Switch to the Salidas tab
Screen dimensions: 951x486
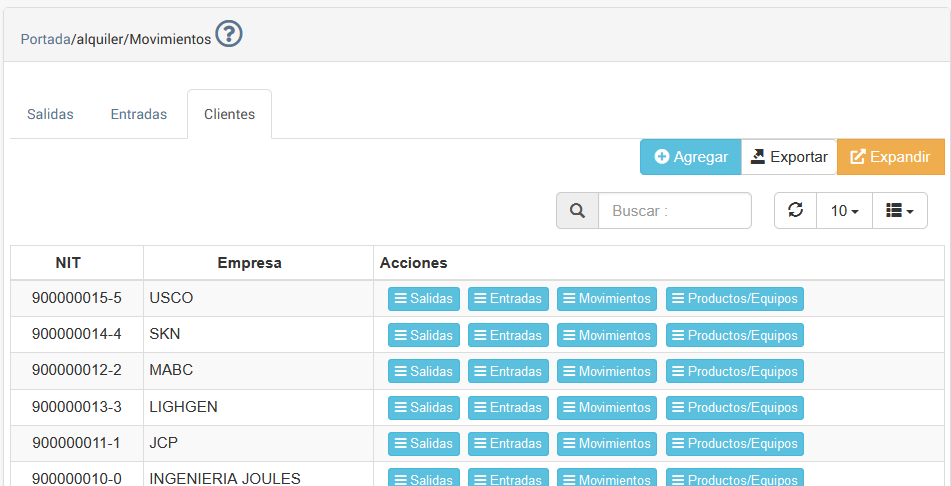(x=50, y=114)
